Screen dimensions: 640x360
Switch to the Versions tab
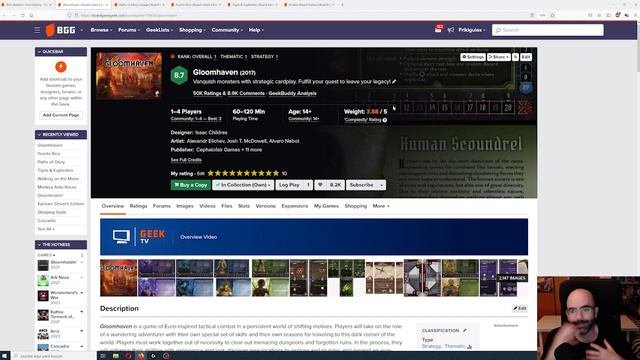(x=266, y=206)
